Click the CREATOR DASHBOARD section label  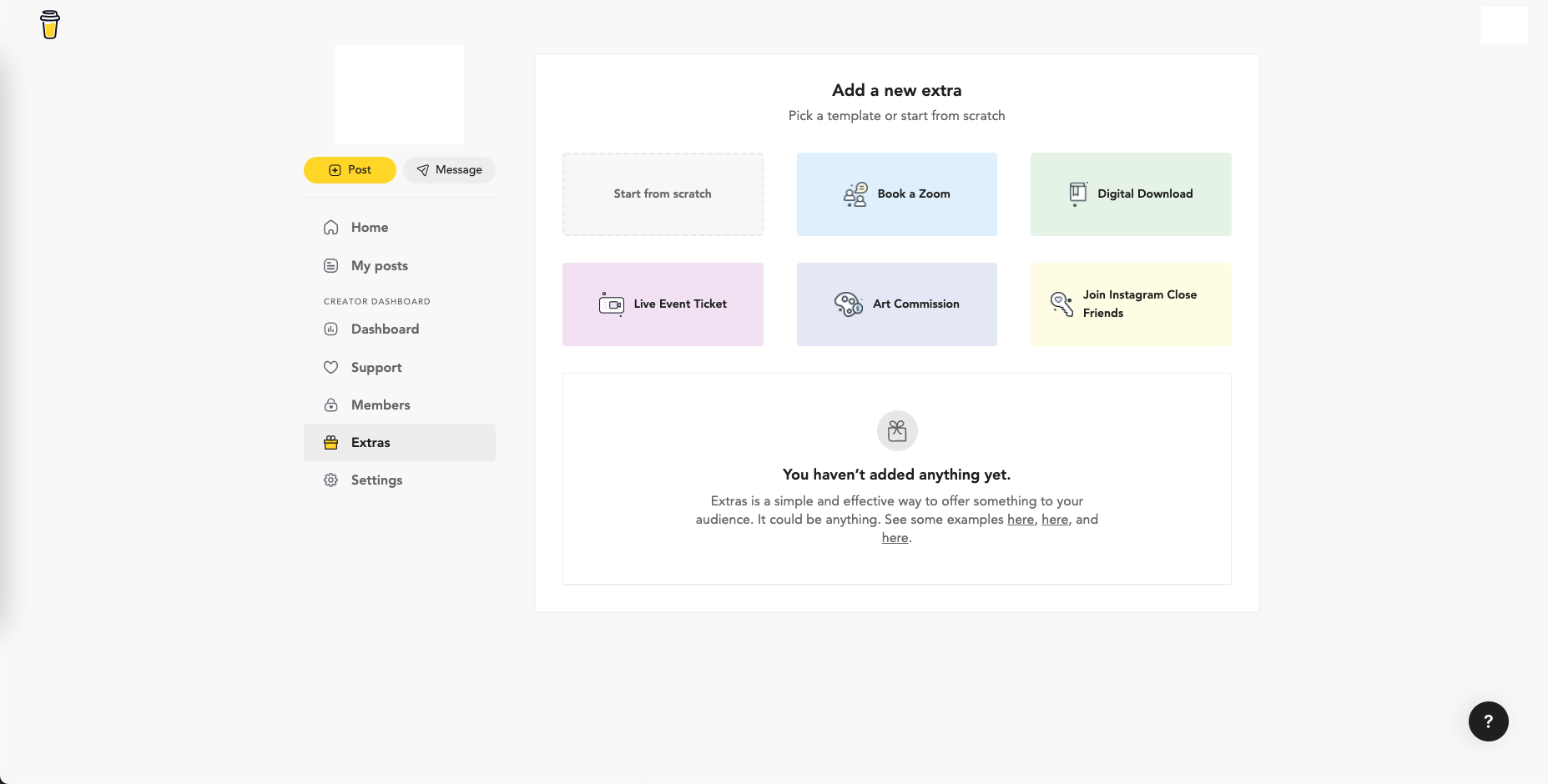[377, 301]
